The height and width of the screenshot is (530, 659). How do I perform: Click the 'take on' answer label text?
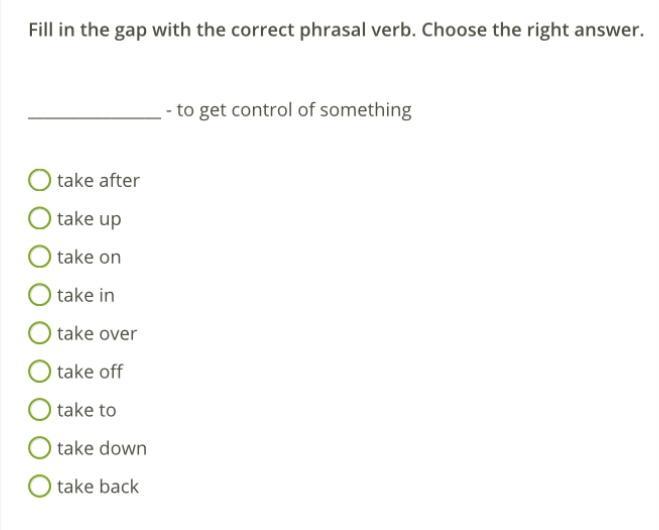[x=89, y=257]
